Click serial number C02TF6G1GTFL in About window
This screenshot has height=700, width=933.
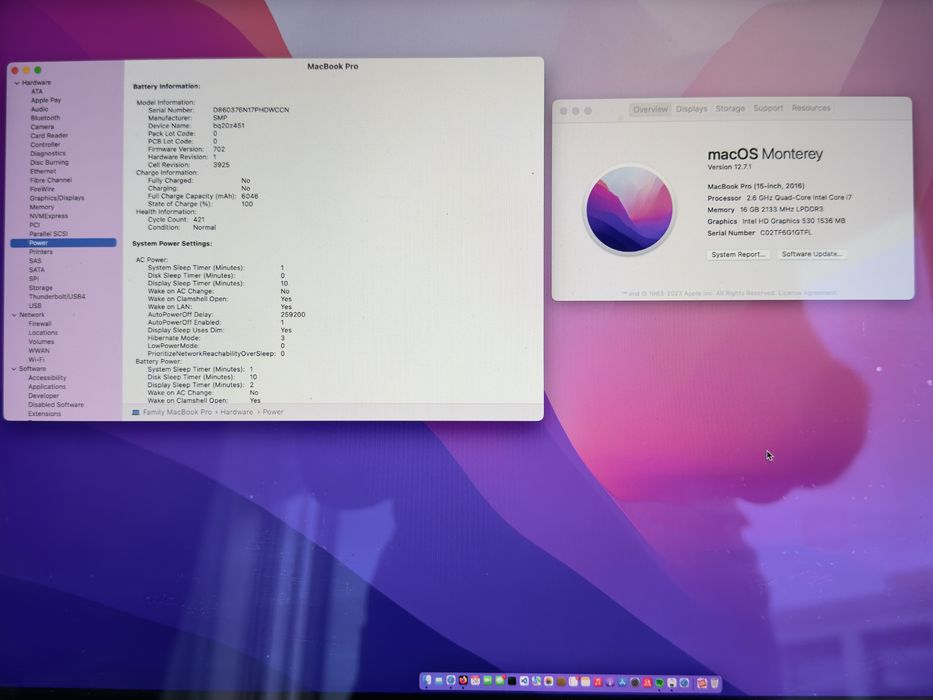(x=785, y=233)
